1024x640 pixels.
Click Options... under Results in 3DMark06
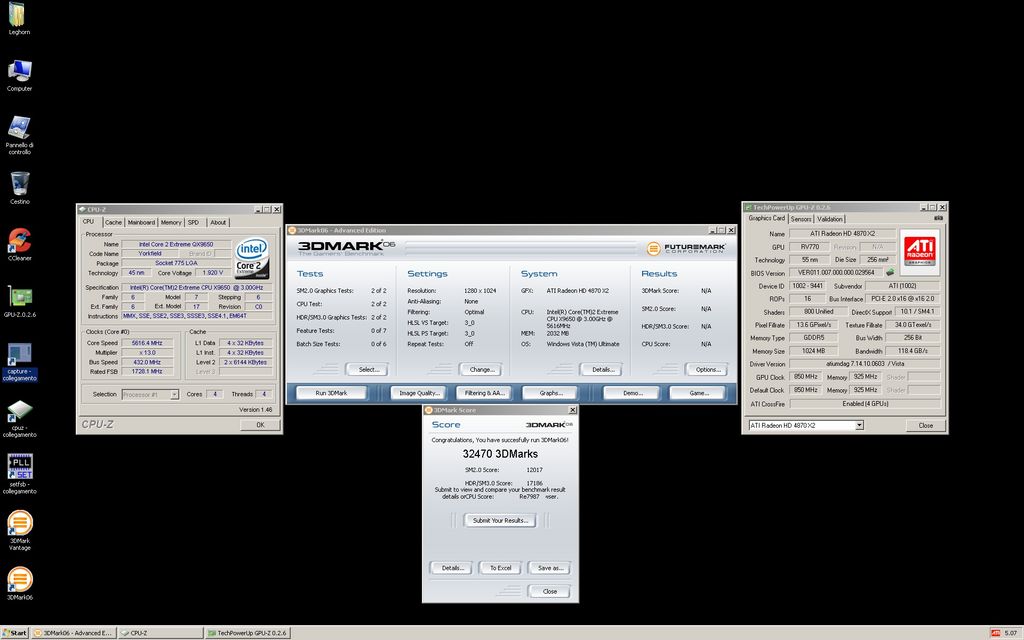click(707, 370)
